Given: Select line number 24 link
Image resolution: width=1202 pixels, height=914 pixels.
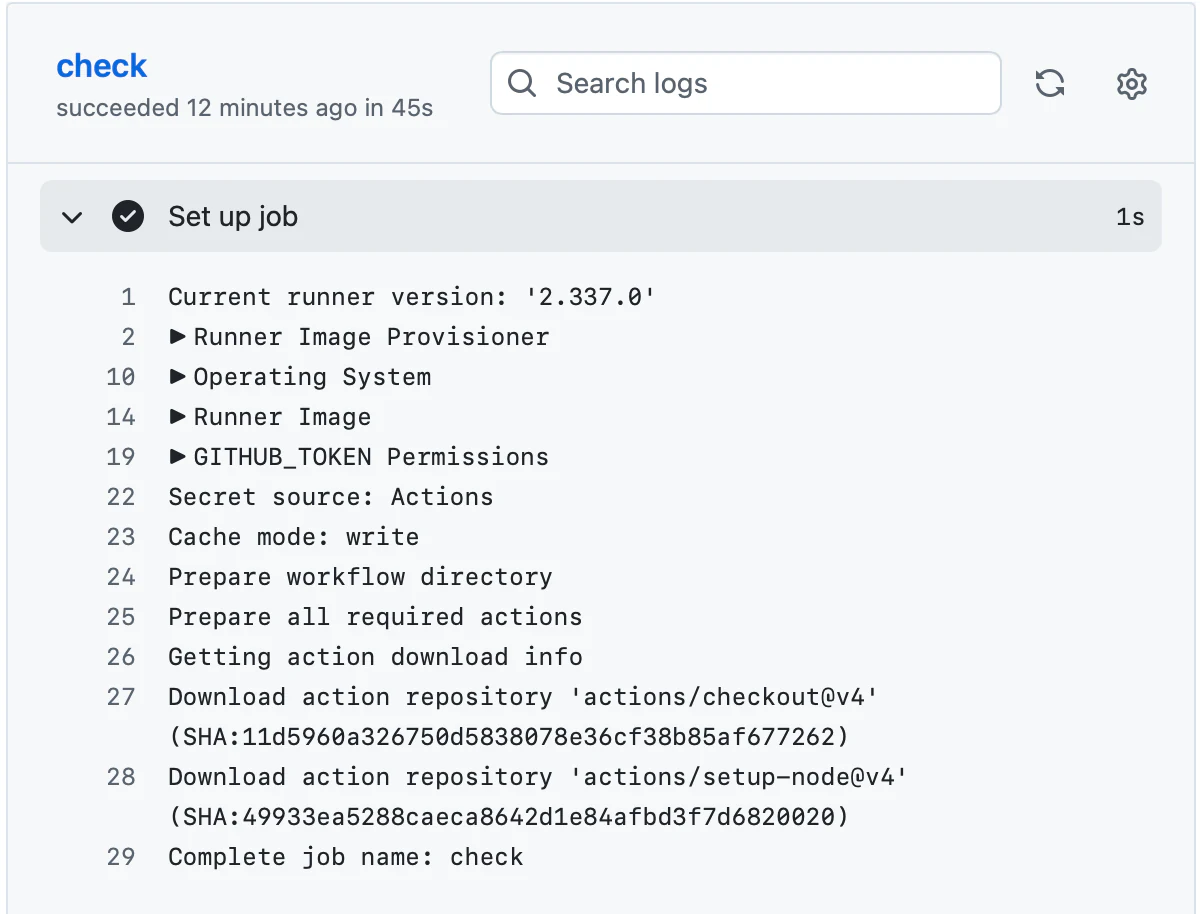Looking at the screenshot, I should point(120,577).
